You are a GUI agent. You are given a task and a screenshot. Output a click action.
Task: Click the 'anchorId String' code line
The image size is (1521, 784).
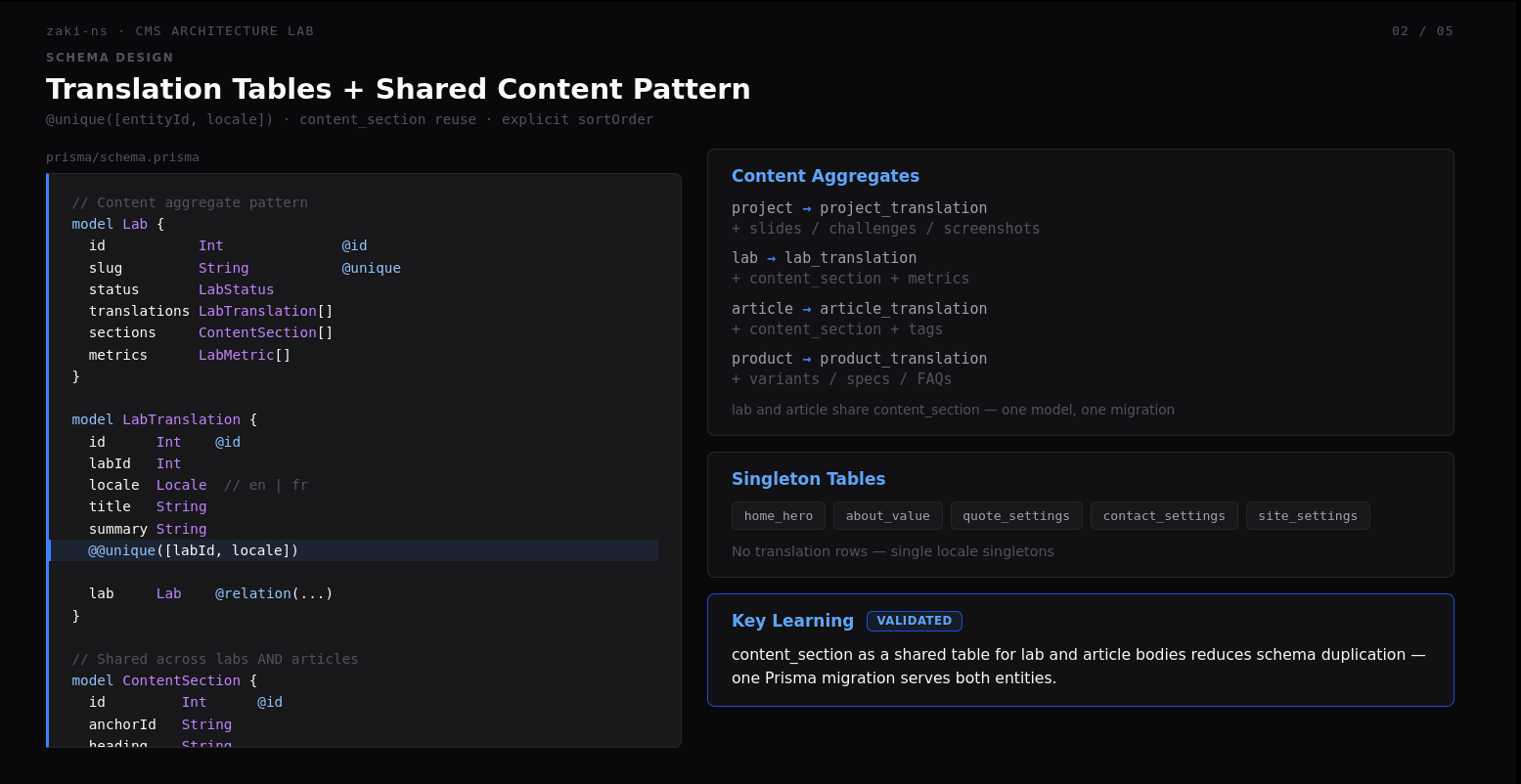click(x=160, y=724)
